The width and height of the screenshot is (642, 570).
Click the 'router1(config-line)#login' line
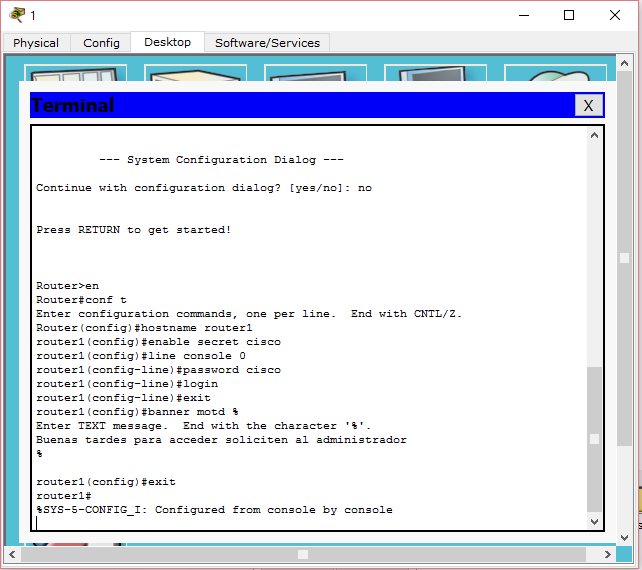127,384
